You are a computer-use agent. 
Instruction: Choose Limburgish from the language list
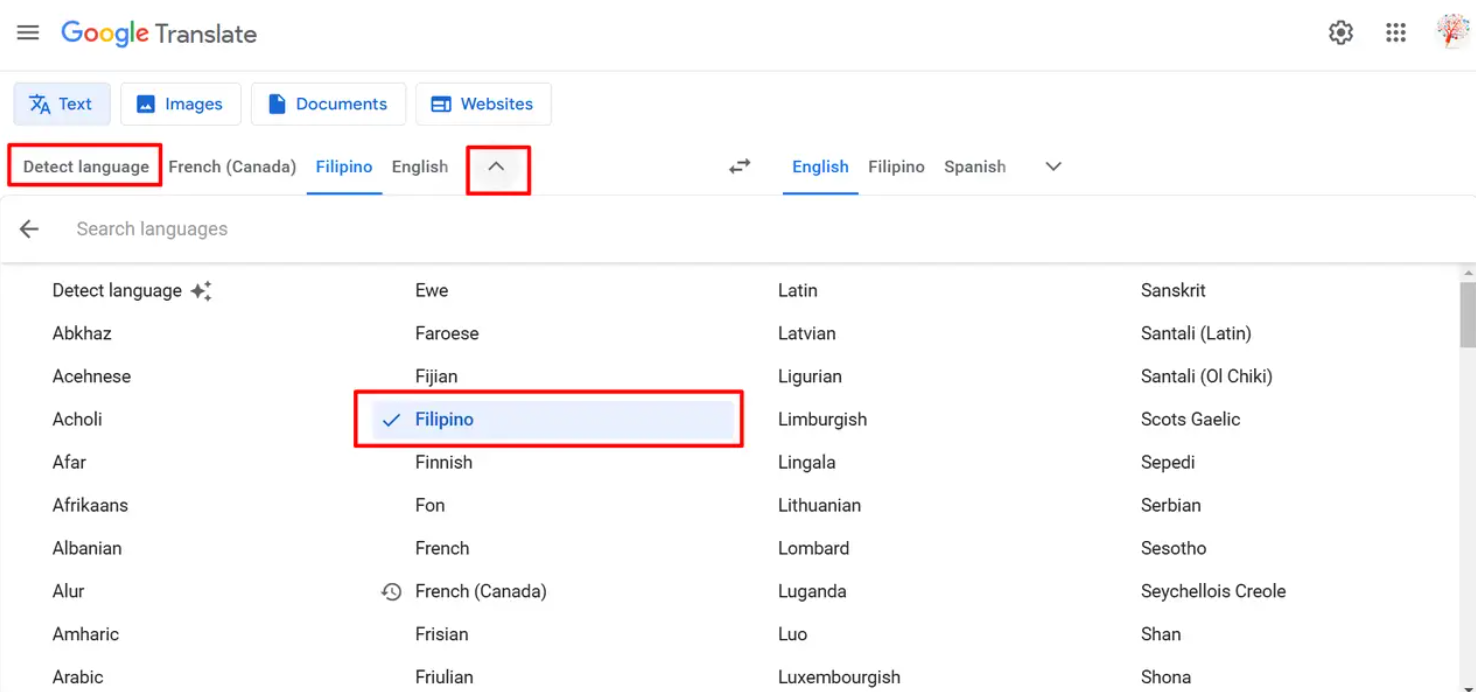pos(822,420)
